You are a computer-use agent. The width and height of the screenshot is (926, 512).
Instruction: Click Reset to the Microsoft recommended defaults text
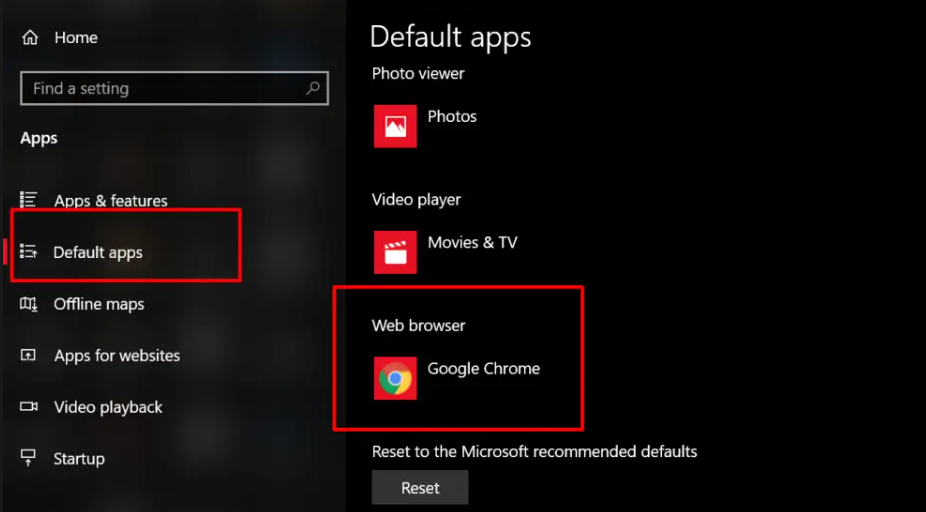pos(534,452)
